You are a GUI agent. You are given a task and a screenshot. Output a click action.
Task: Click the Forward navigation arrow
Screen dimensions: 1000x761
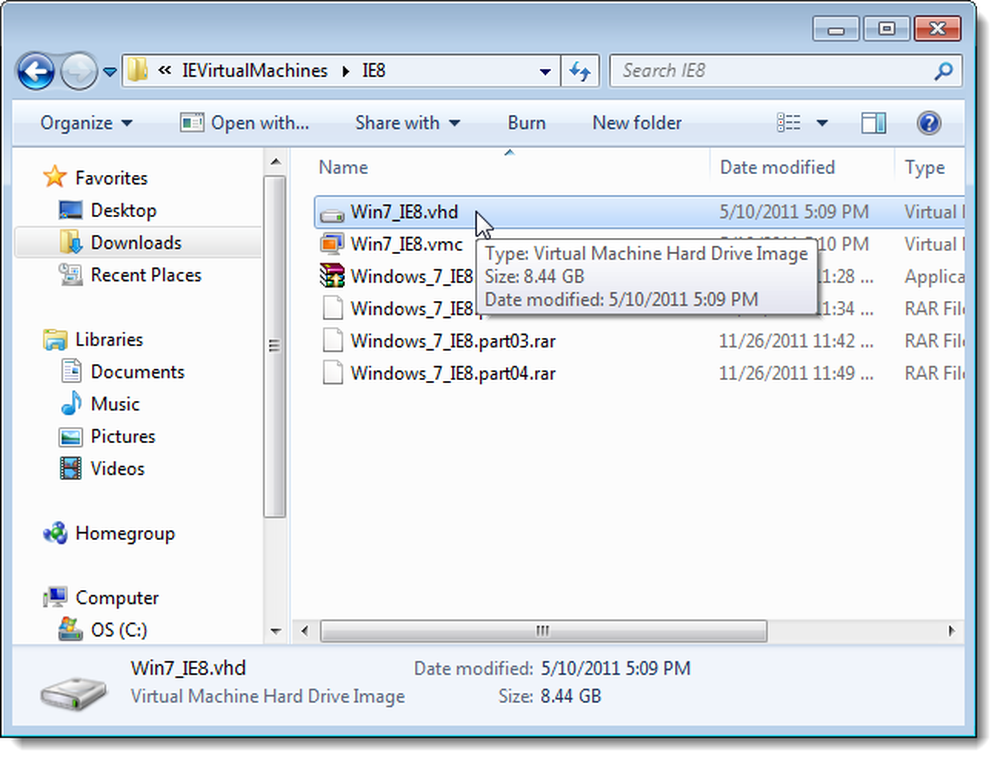pos(78,71)
